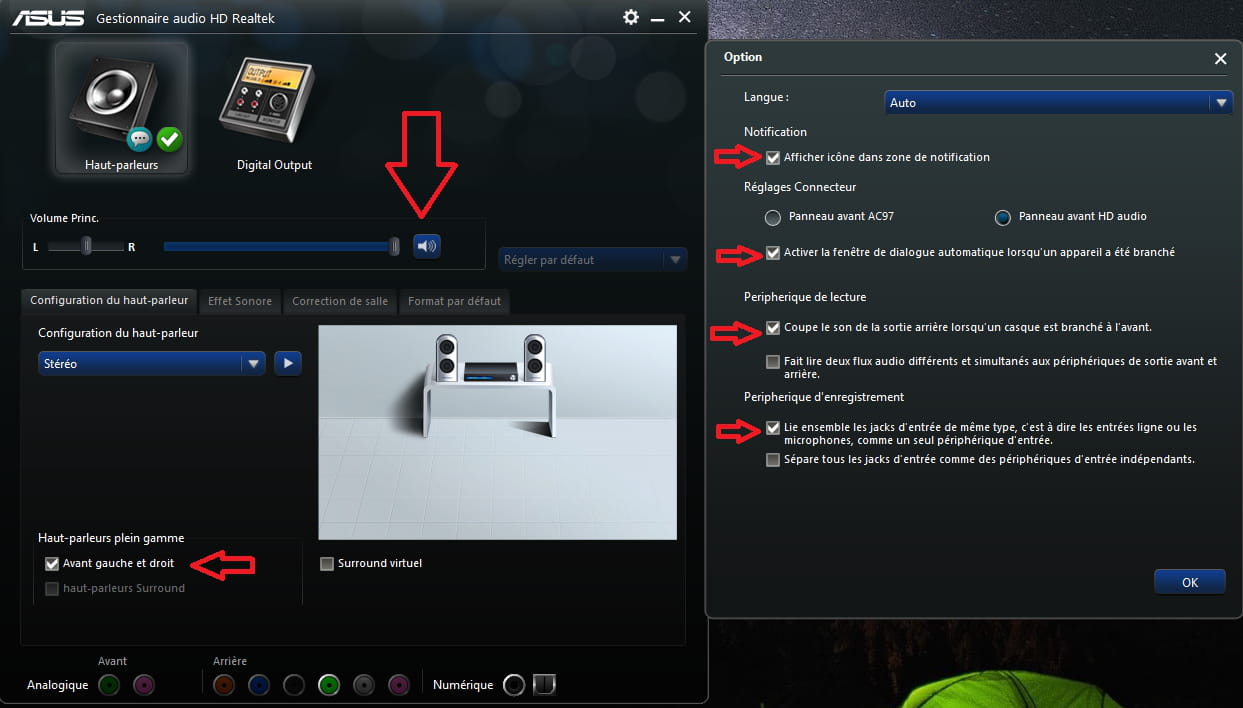
Task: Open the Langue dropdown set to Auto
Action: point(1059,103)
